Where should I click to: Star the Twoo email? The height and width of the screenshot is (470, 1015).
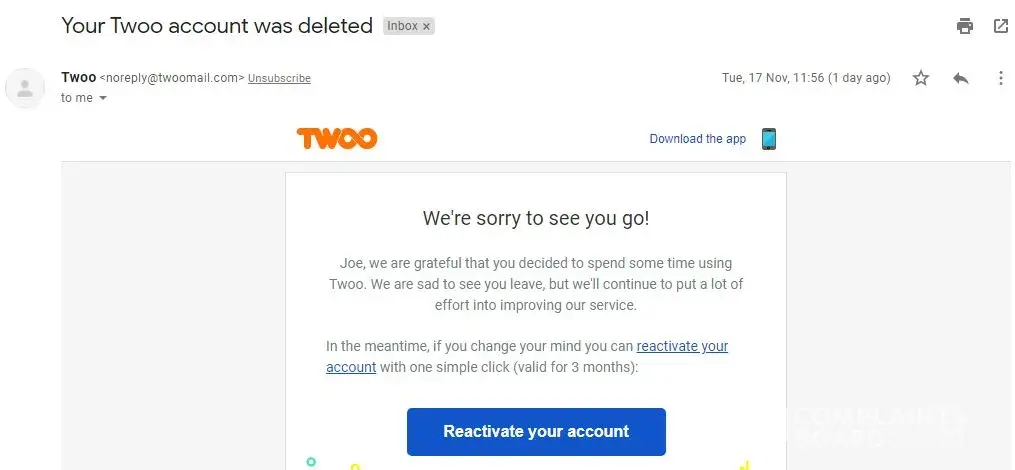click(921, 78)
